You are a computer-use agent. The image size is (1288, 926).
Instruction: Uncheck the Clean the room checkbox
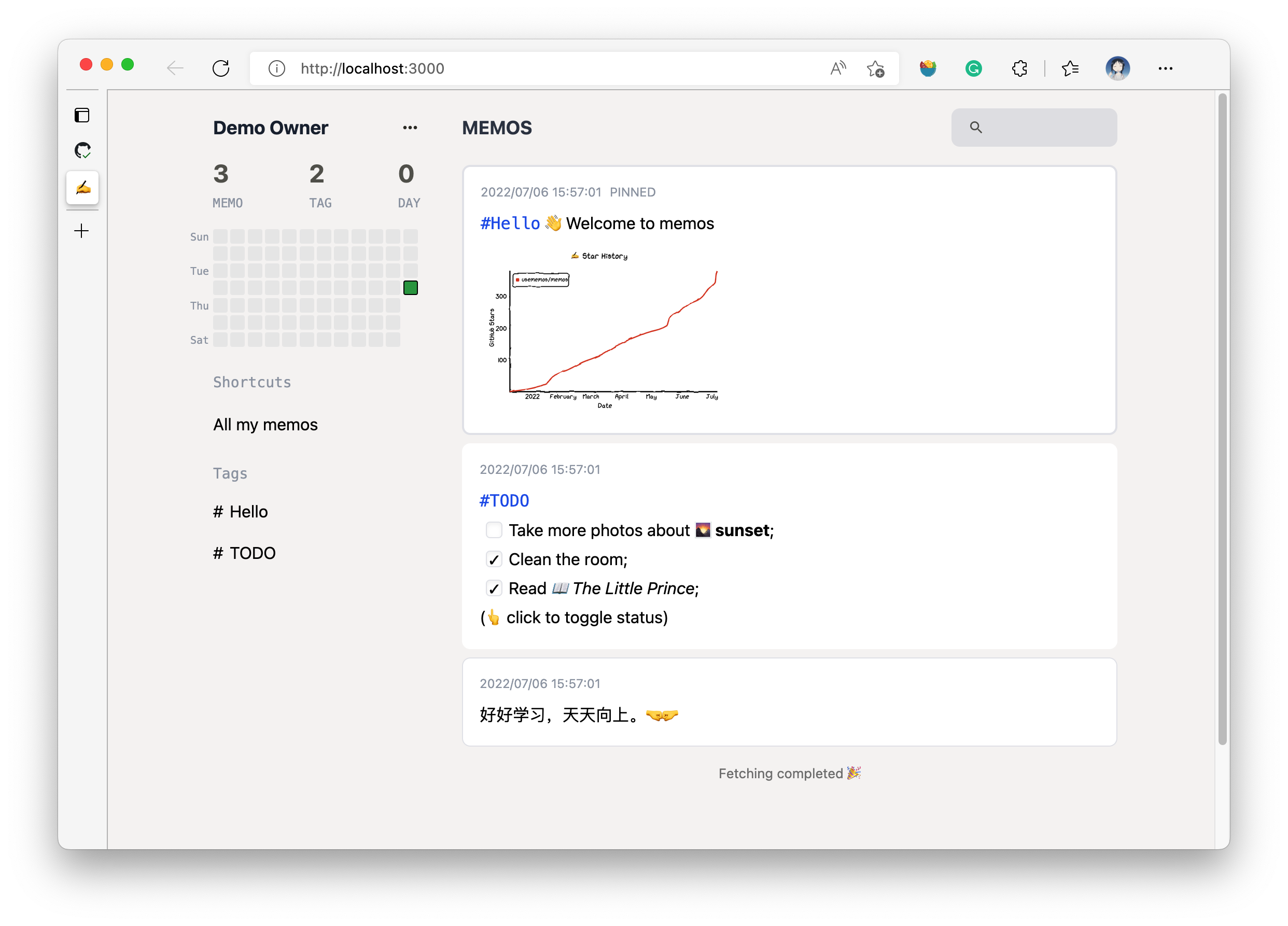tap(494, 559)
